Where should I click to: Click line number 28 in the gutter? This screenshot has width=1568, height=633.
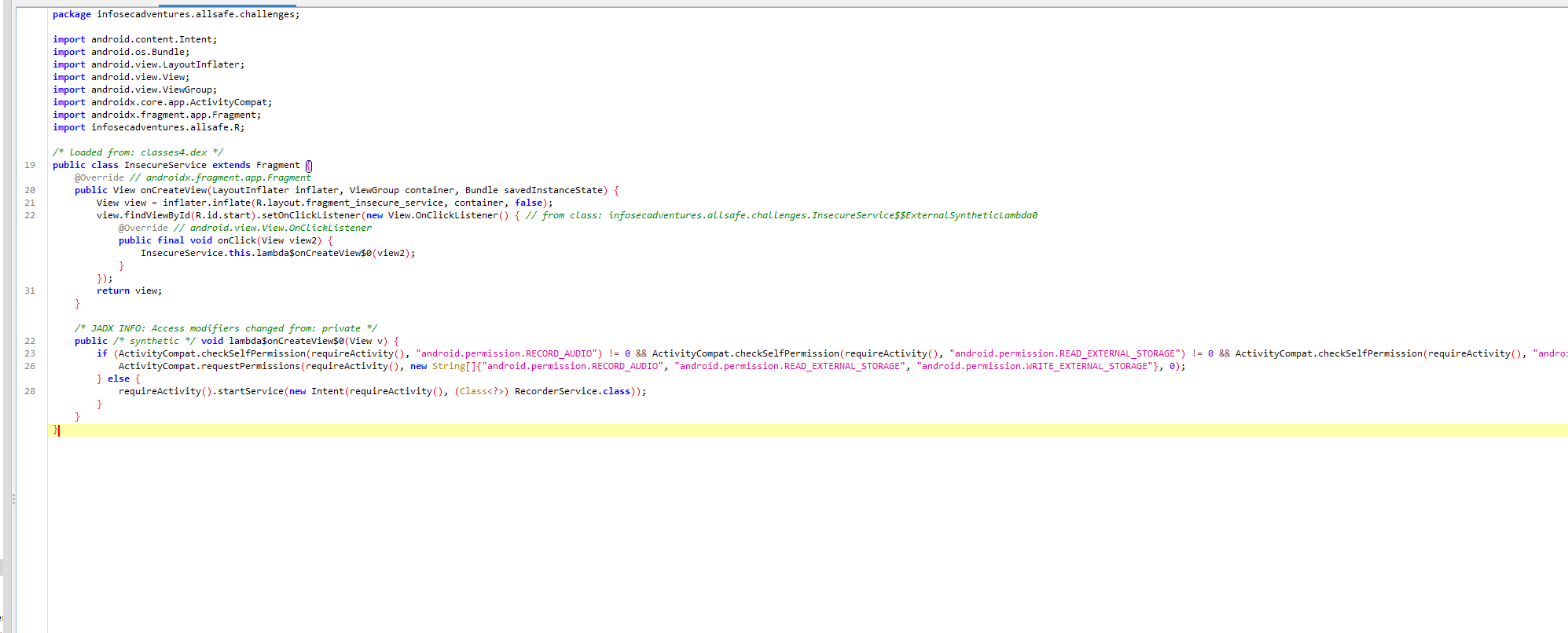click(30, 391)
